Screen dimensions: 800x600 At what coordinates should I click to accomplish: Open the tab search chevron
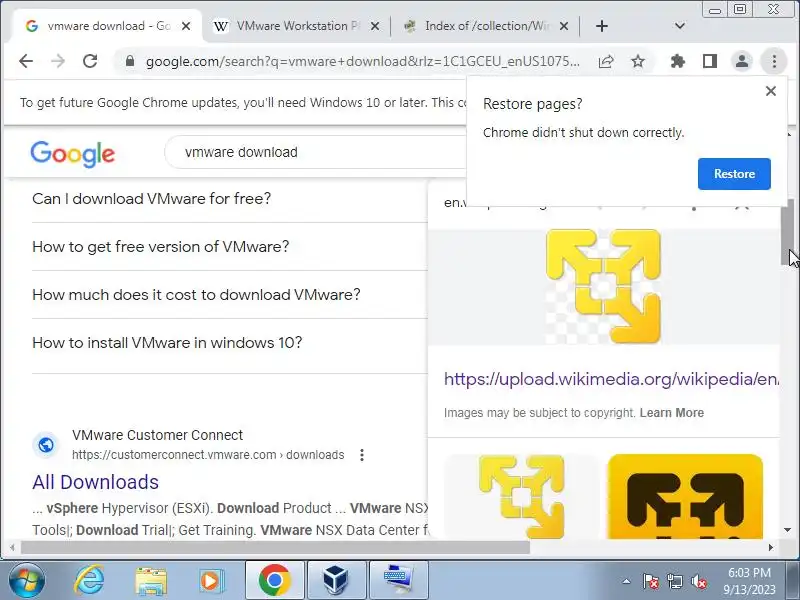tap(680, 26)
